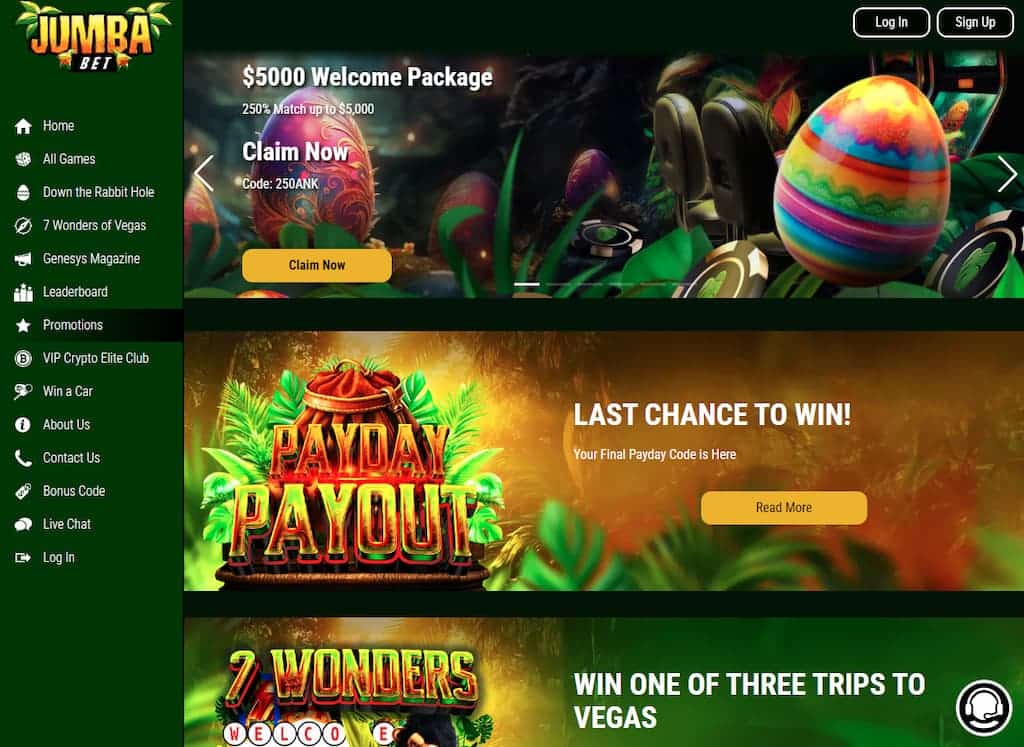The width and height of the screenshot is (1024, 747).
Task: Open All Games dice icon
Action: [x=23, y=159]
